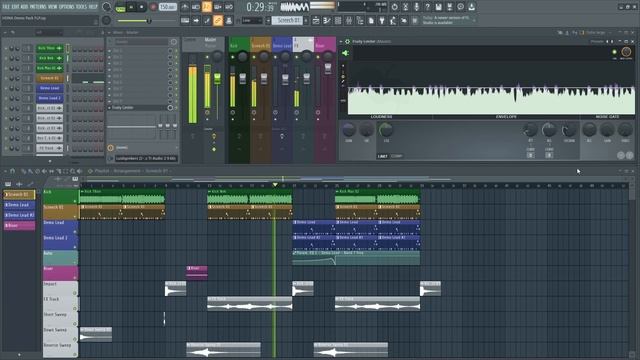640x360 pixels.
Task: Open the Fruity Limiter slot arrow menu
Action: 109,108
